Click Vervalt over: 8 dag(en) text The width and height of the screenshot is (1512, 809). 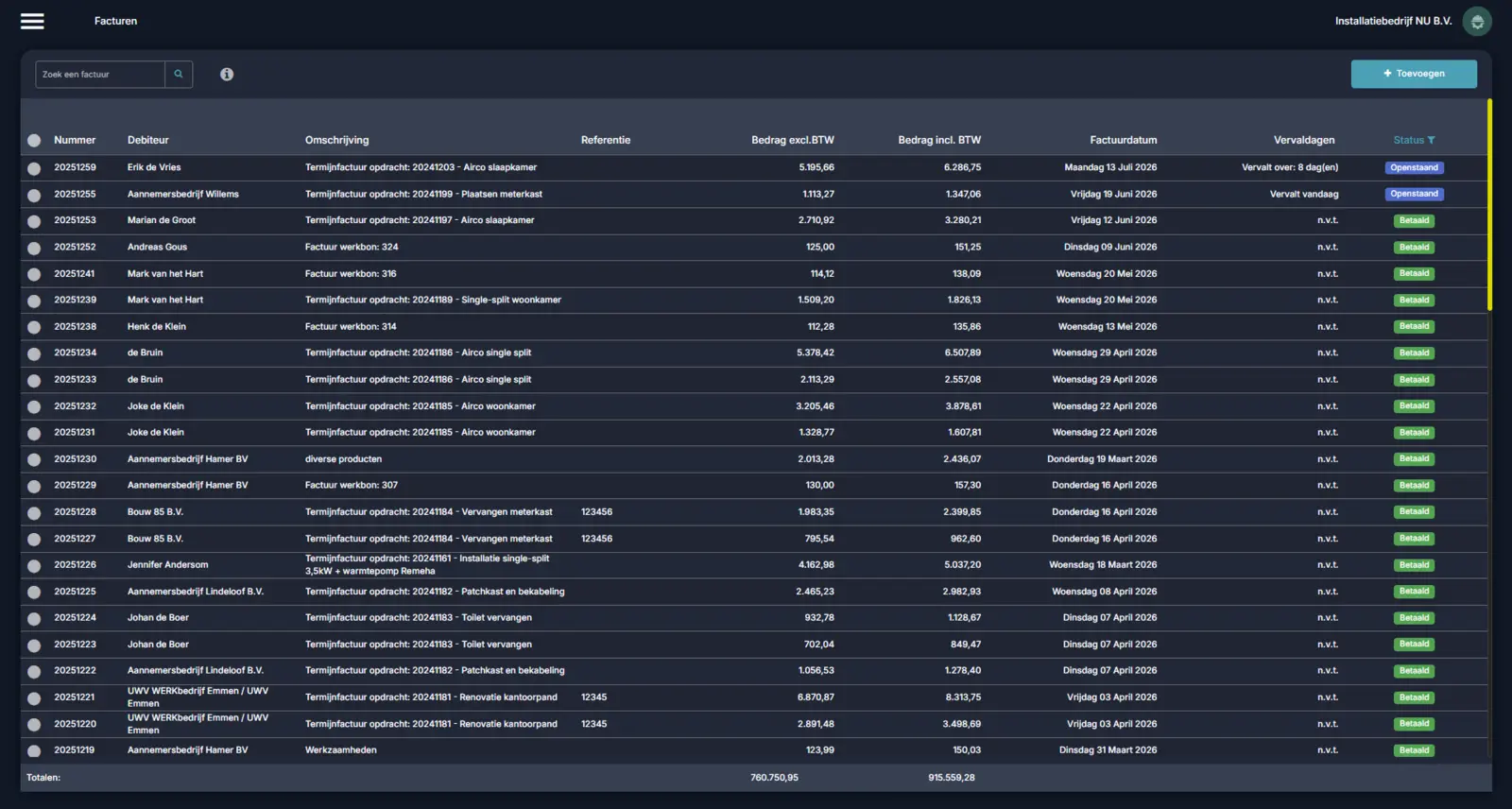1290,167
